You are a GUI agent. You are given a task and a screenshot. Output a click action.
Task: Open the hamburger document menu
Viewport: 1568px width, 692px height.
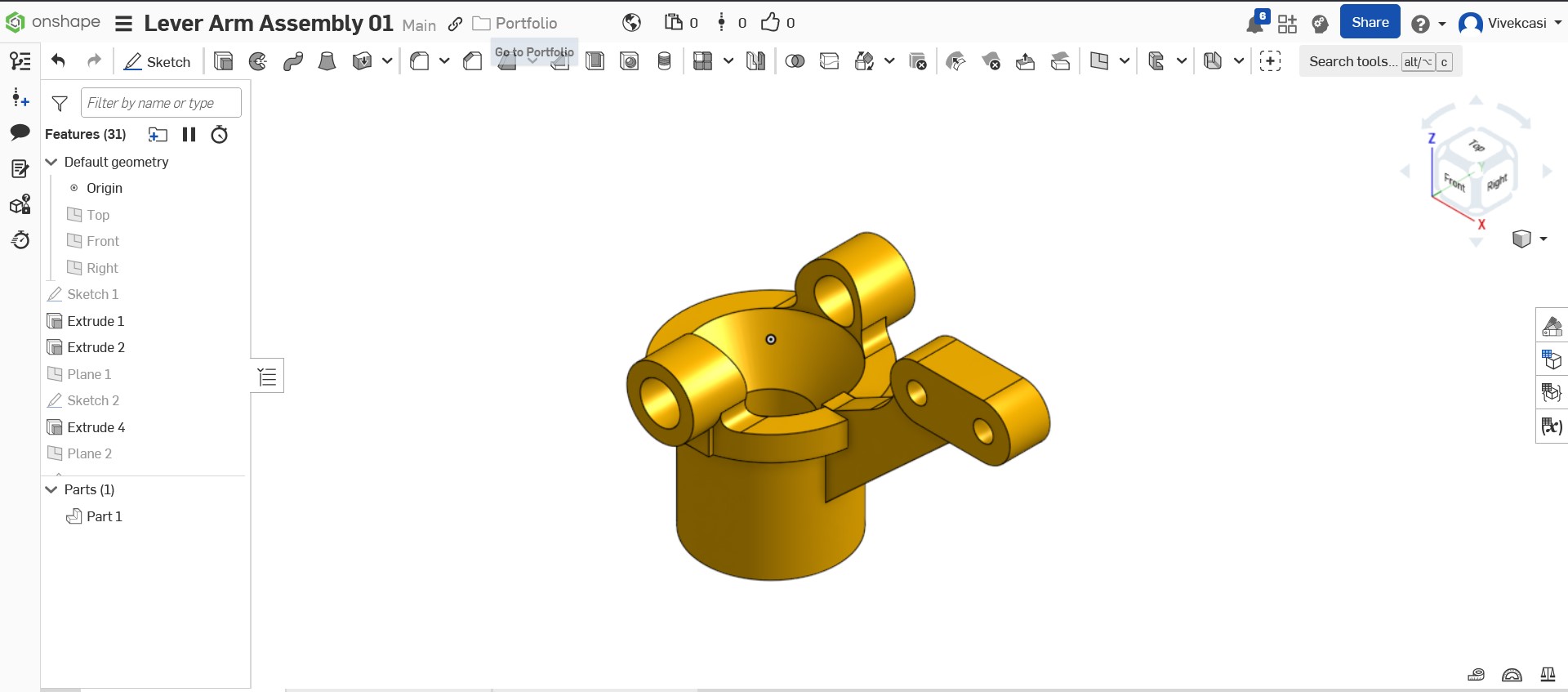coord(123,24)
